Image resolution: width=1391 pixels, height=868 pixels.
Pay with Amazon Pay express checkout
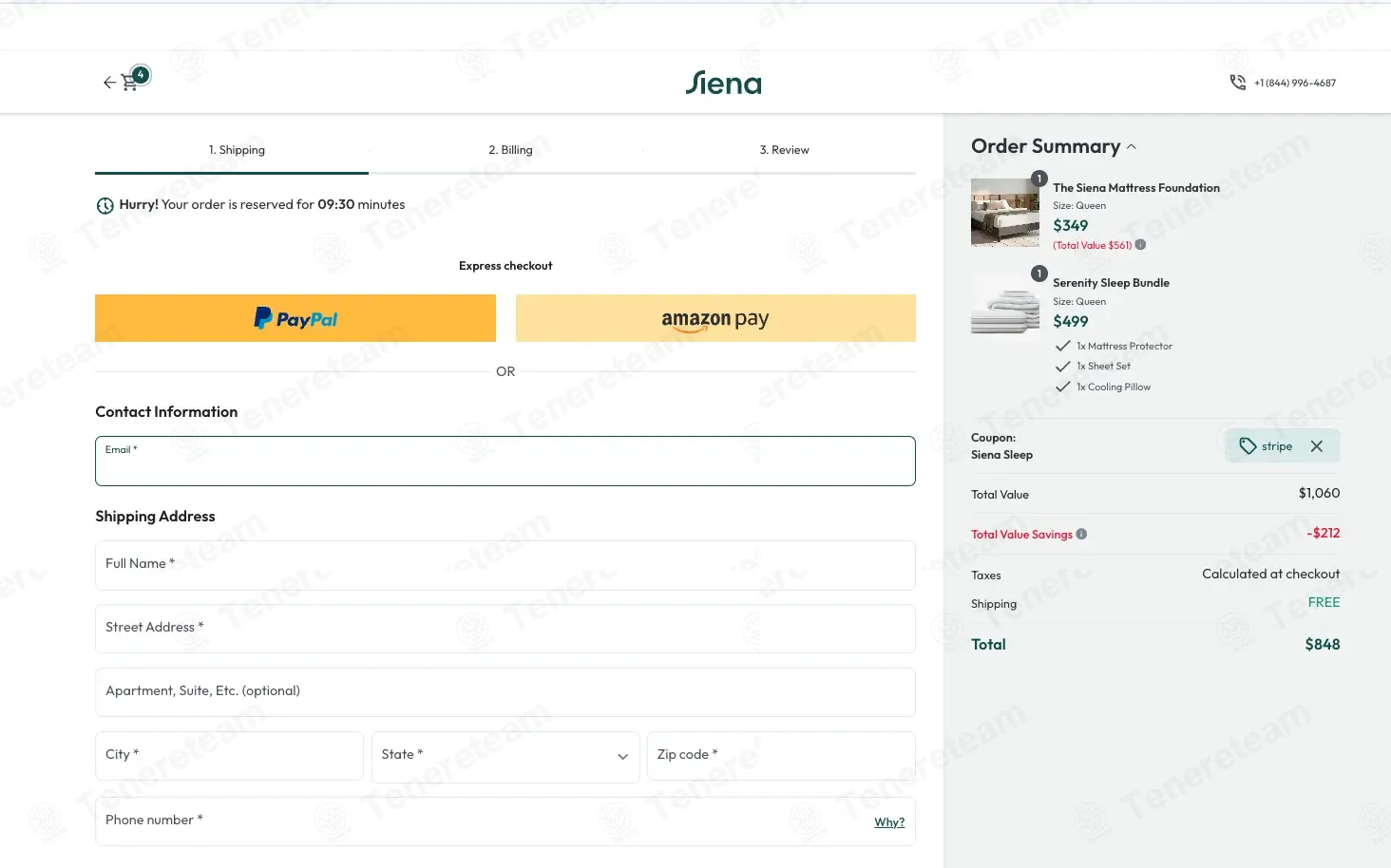pos(715,318)
